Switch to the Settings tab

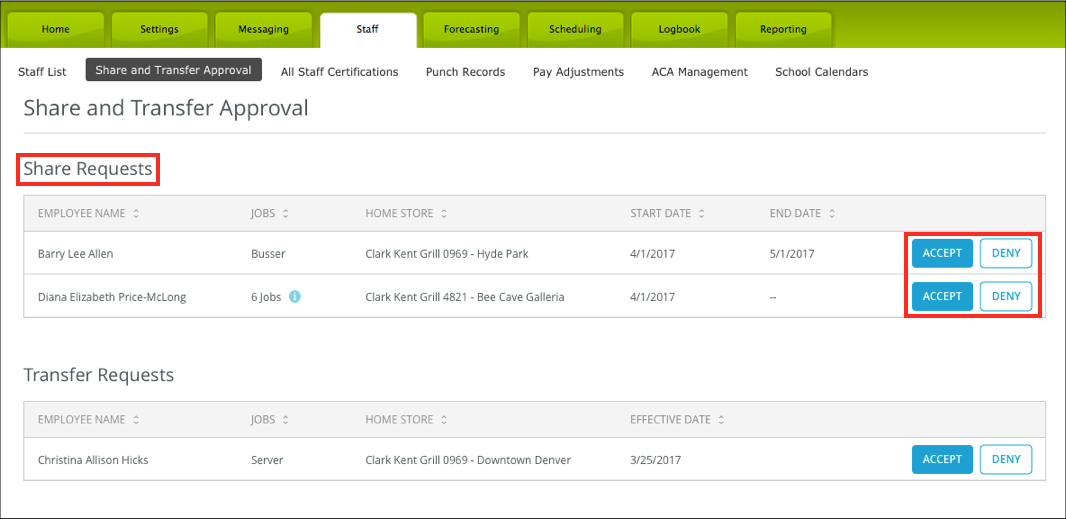(x=159, y=30)
